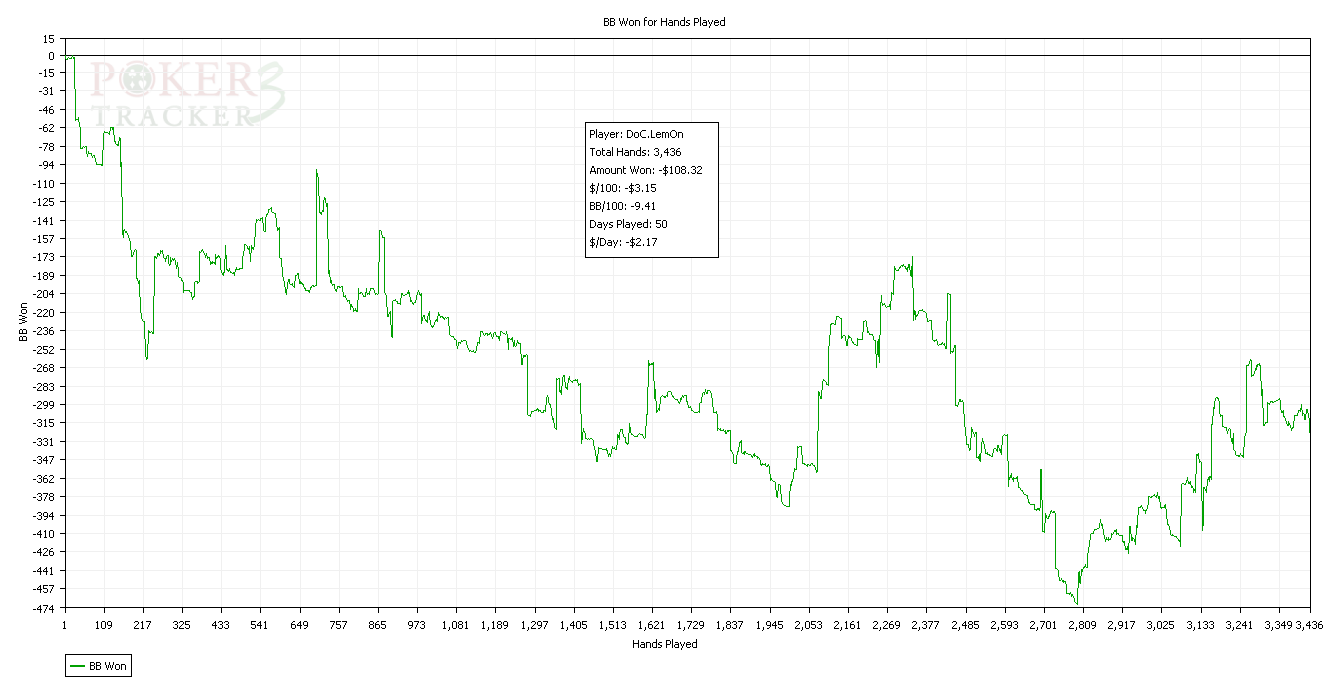This screenshot has width=1331, height=693.
Task: Click x-axis tick label 109
Action: [x=103, y=625]
